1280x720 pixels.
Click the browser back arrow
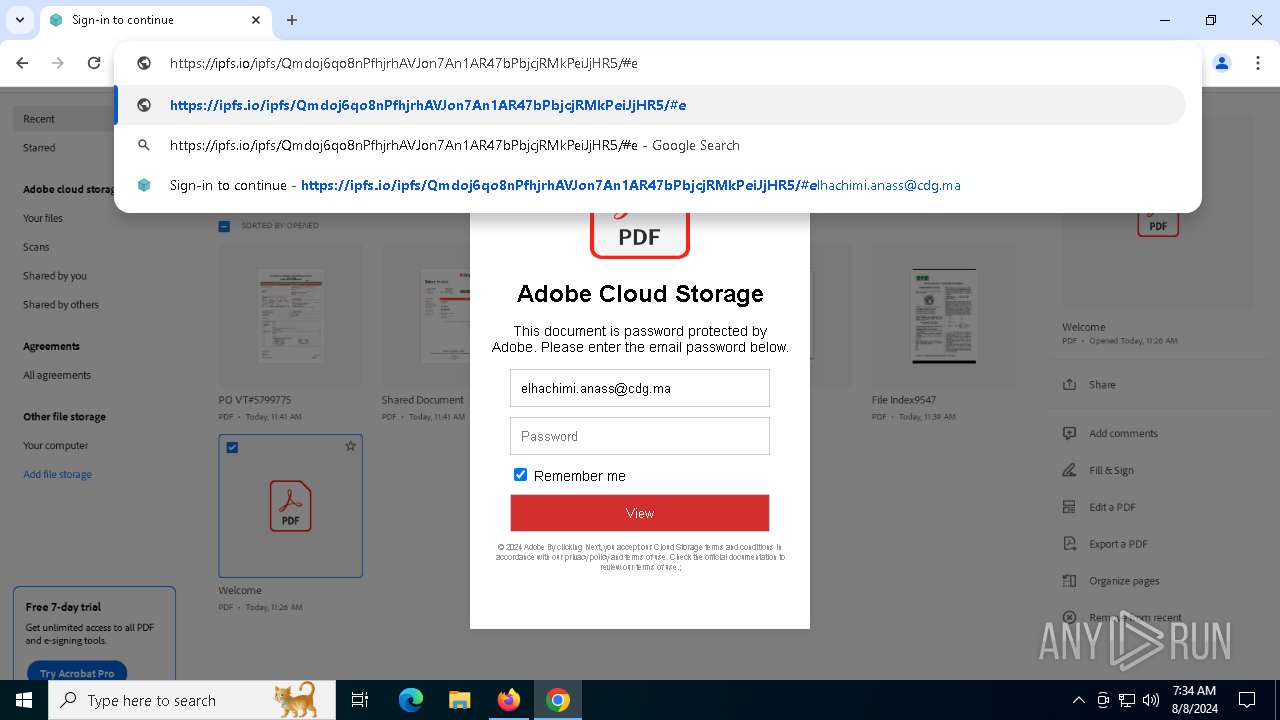click(22, 63)
